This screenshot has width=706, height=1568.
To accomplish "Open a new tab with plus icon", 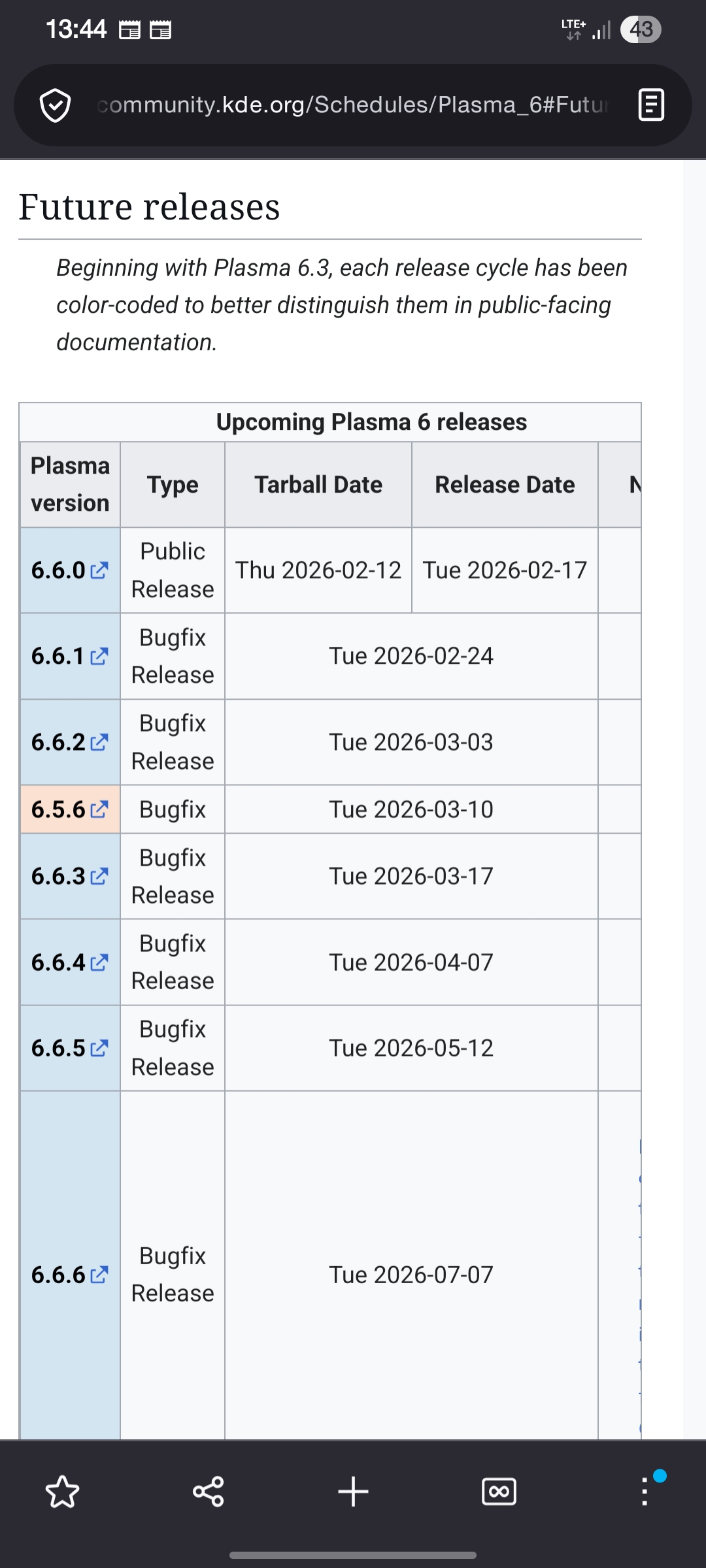I will [x=354, y=1492].
